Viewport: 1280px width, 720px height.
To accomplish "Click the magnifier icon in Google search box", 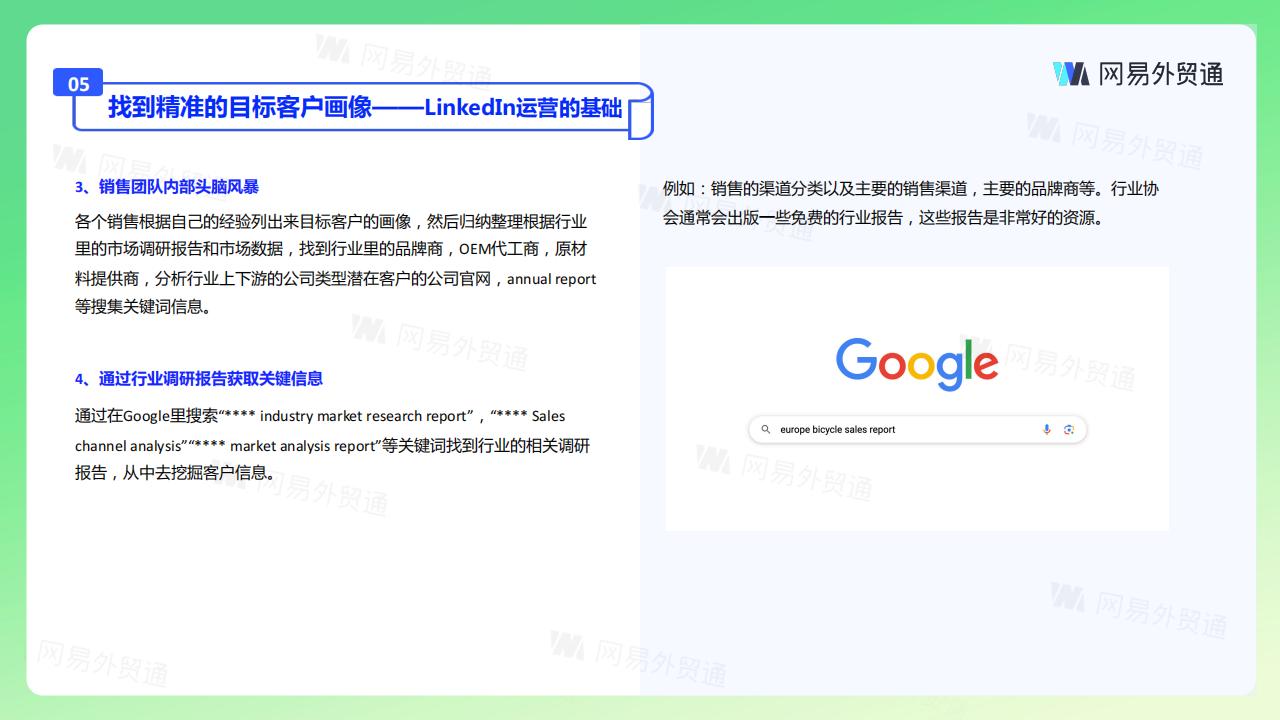I will (x=766, y=430).
